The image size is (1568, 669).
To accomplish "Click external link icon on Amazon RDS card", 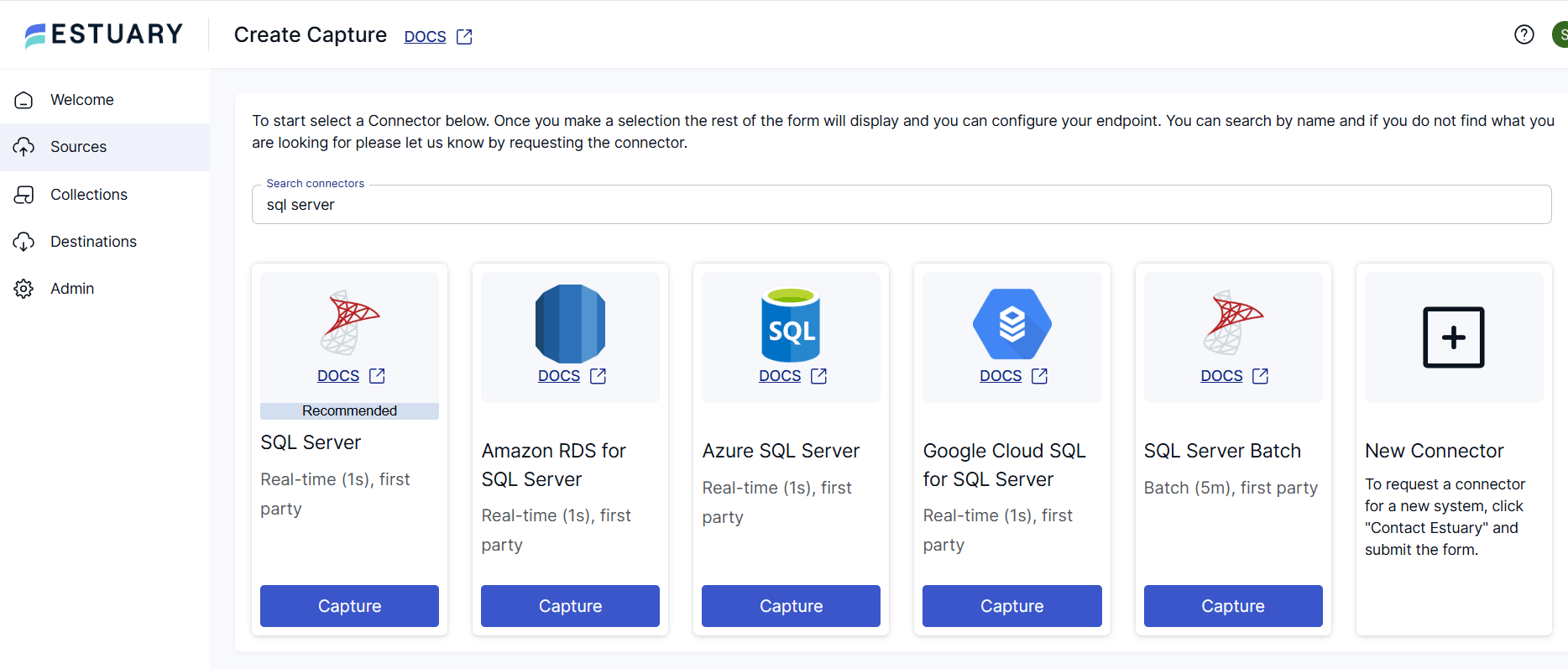I will click(598, 376).
